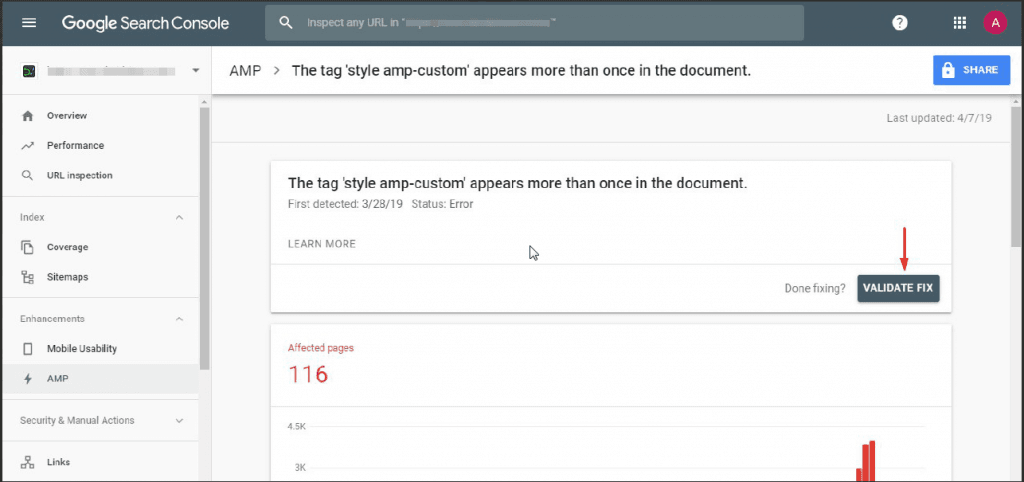Image resolution: width=1024 pixels, height=482 pixels.
Task: Click the sidebar scroll up arrow
Action: coord(204,103)
